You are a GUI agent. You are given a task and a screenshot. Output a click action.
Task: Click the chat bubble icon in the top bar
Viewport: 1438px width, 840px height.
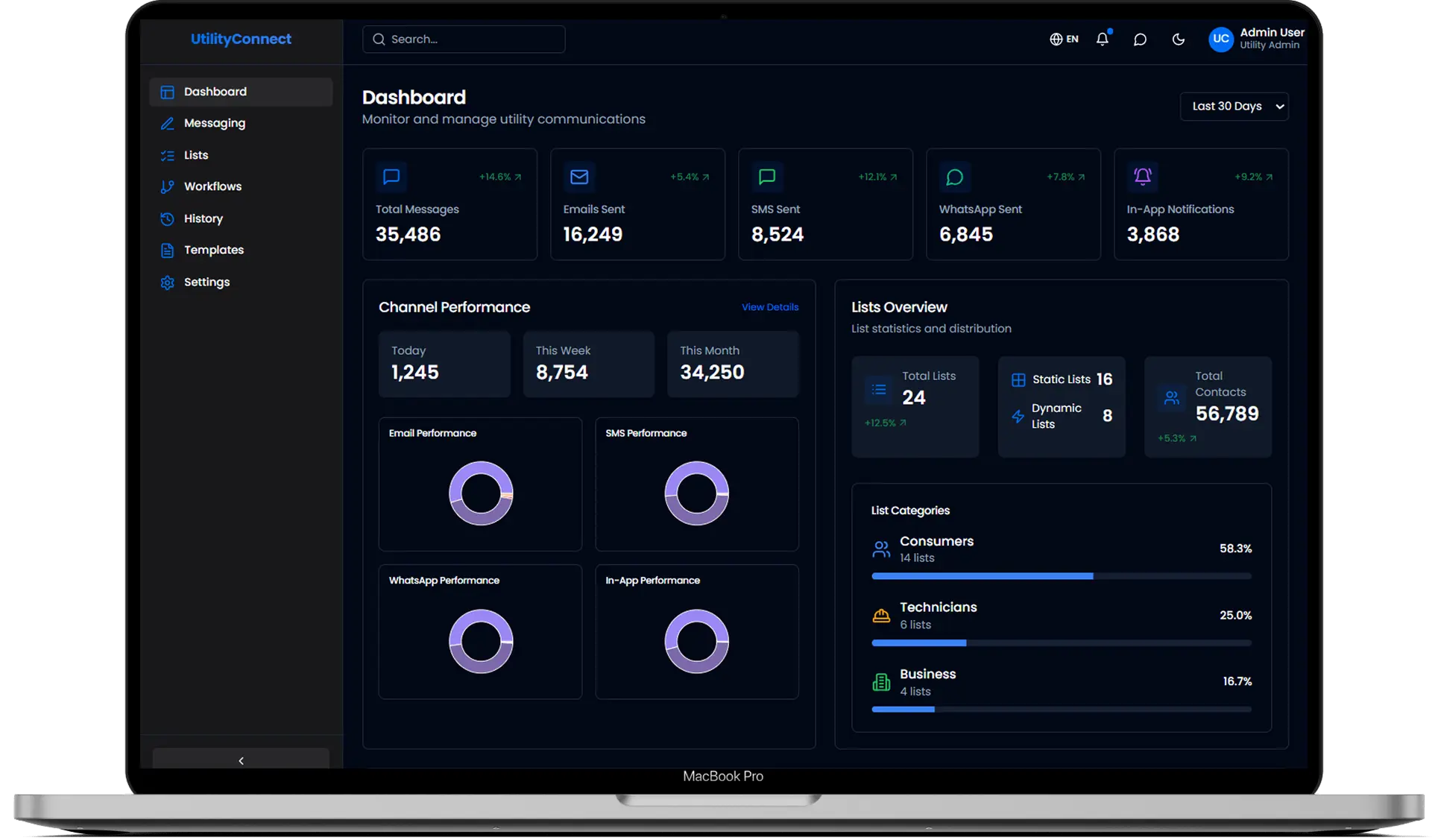[1140, 39]
